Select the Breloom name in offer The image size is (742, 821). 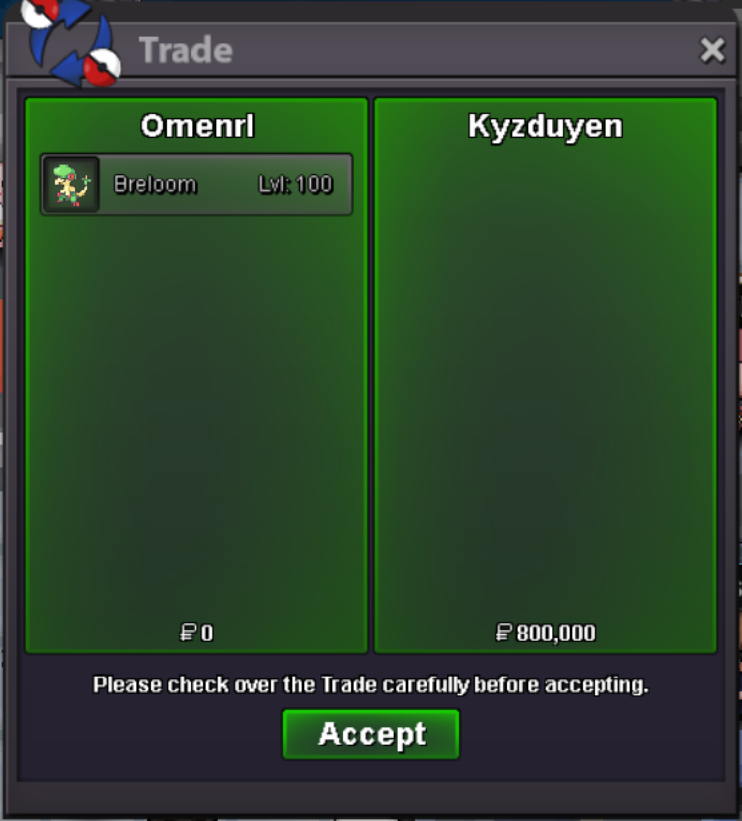pos(155,184)
